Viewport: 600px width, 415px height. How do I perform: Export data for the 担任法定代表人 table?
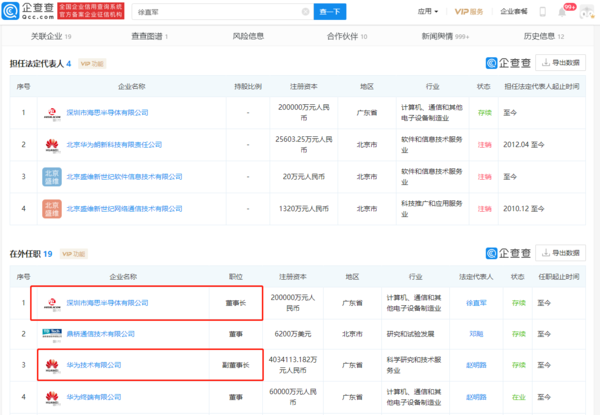click(x=561, y=63)
